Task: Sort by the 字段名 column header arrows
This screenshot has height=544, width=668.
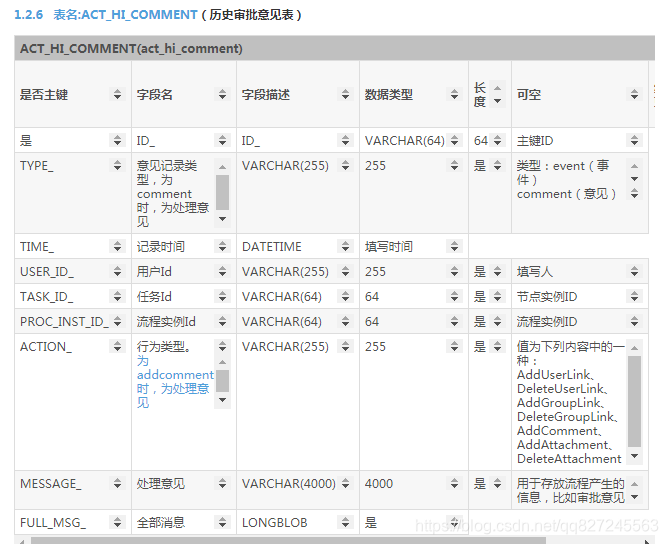Action: 222,94
